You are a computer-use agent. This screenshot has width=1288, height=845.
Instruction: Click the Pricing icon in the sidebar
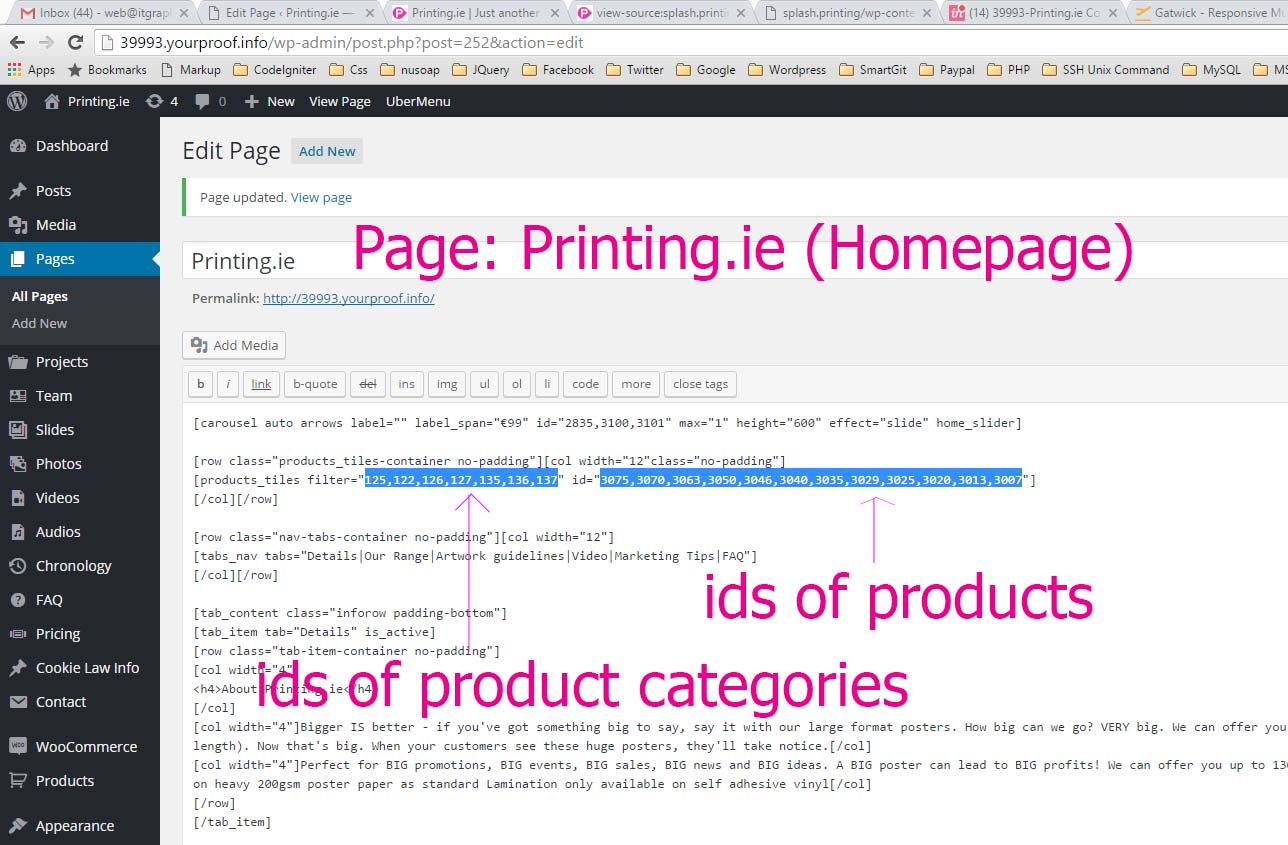pos(18,634)
